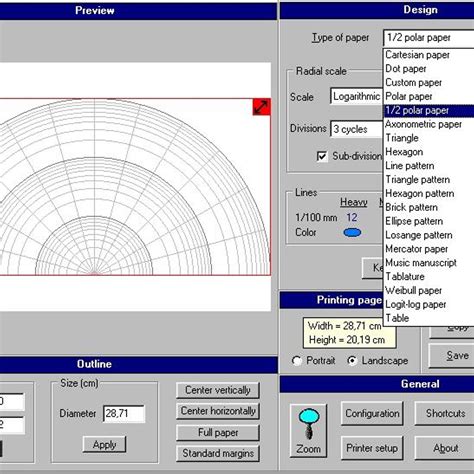The image size is (474, 474).
Task: Click Center horizontally button
Action: 218,411
